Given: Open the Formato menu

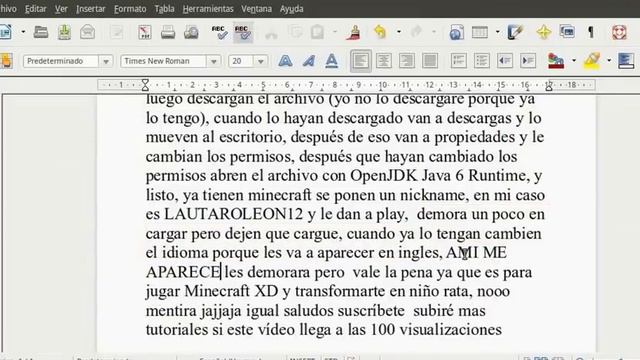Looking at the screenshot, I should [x=130, y=9].
